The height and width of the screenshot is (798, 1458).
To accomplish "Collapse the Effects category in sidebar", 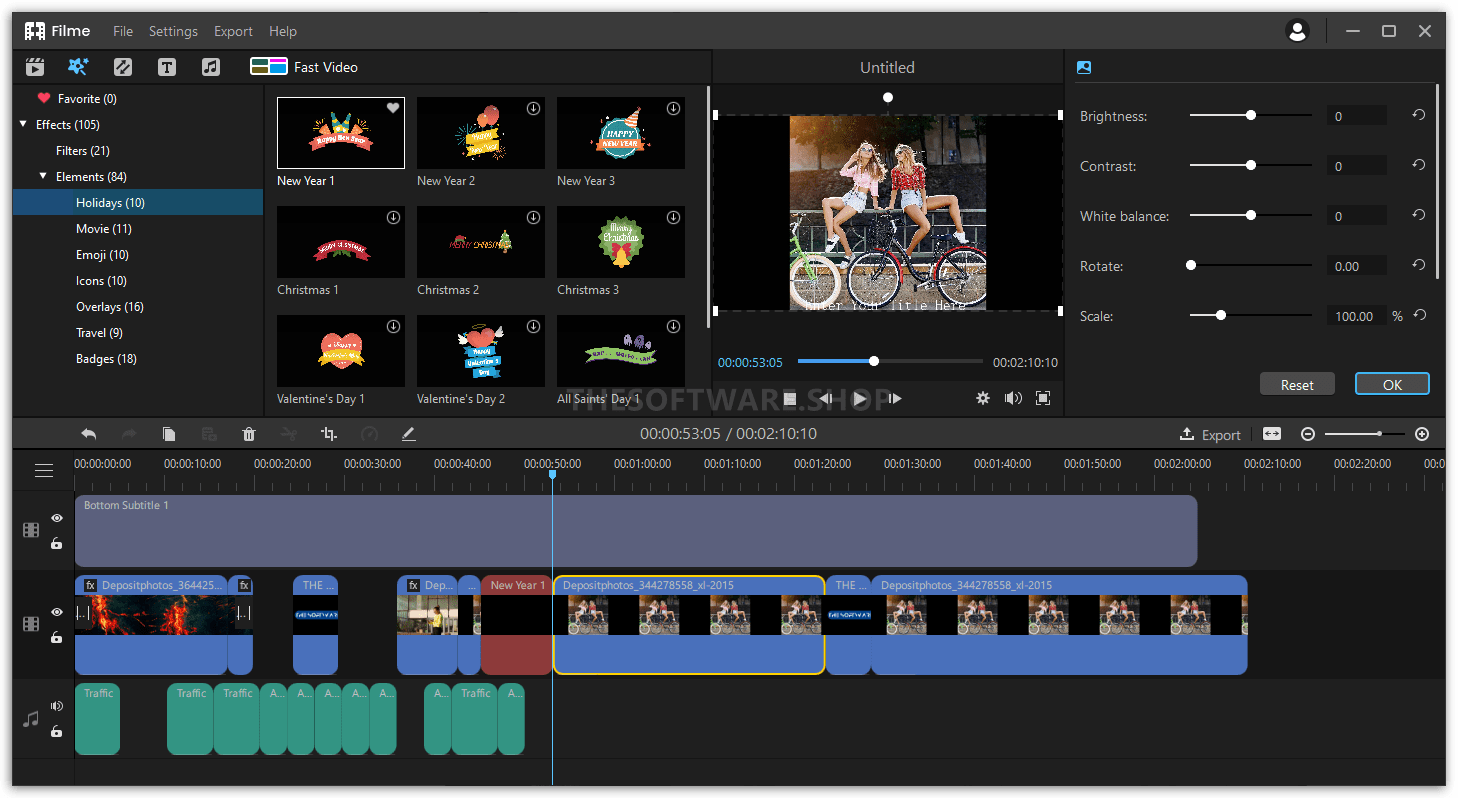I will click(x=23, y=124).
